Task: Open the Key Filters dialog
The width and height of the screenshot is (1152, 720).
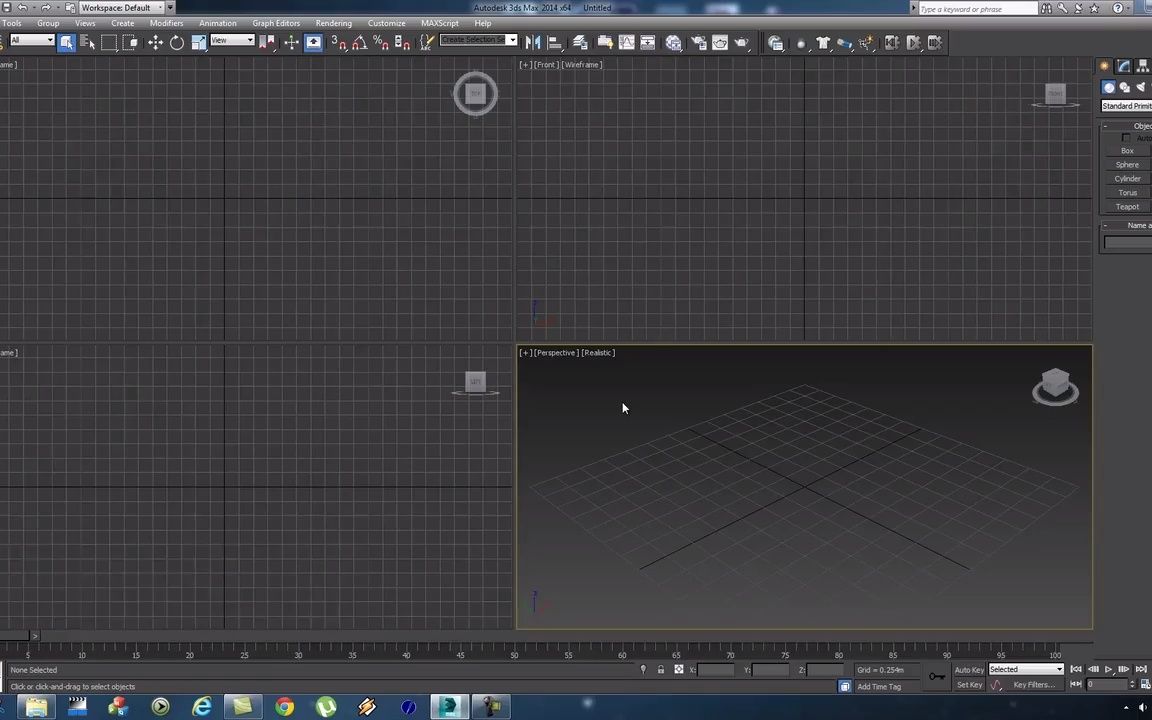Action: [x=1035, y=685]
